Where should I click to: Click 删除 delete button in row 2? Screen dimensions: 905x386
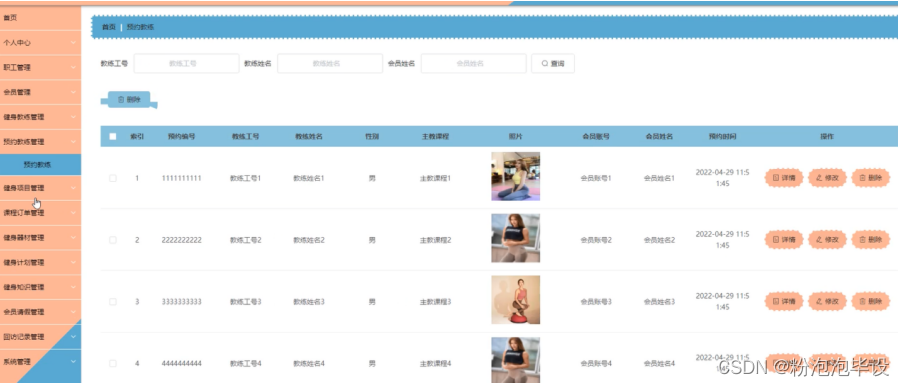[x=870, y=239]
